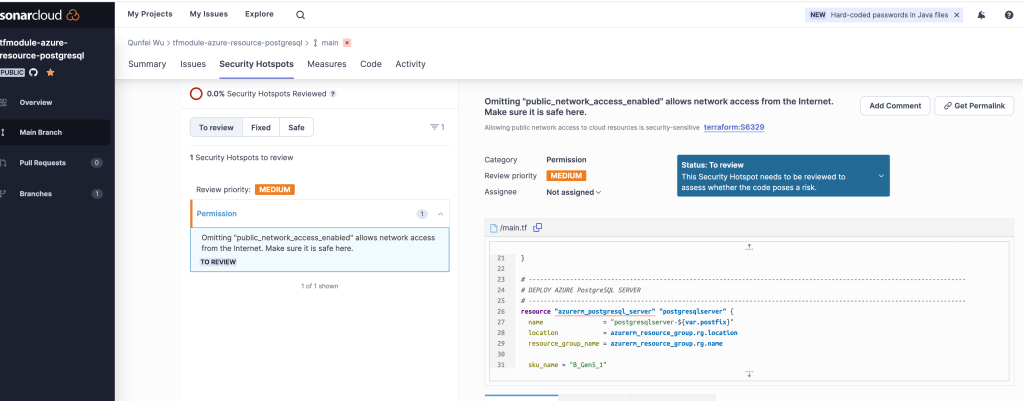The width and height of the screenshot is (1023, 401).
Task: Open the terraform:S6329 rule link
Action: tap(734, 128)
